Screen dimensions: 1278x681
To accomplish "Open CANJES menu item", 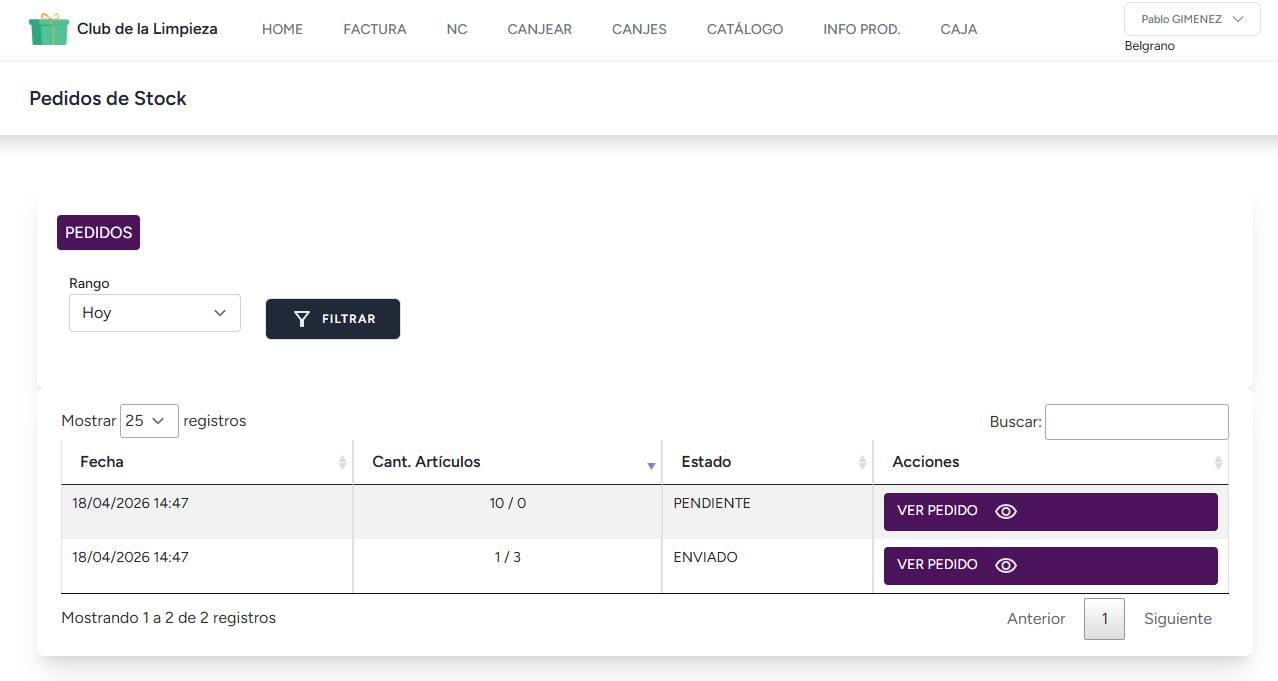I will pyautogui.click(x=639, y=30).
